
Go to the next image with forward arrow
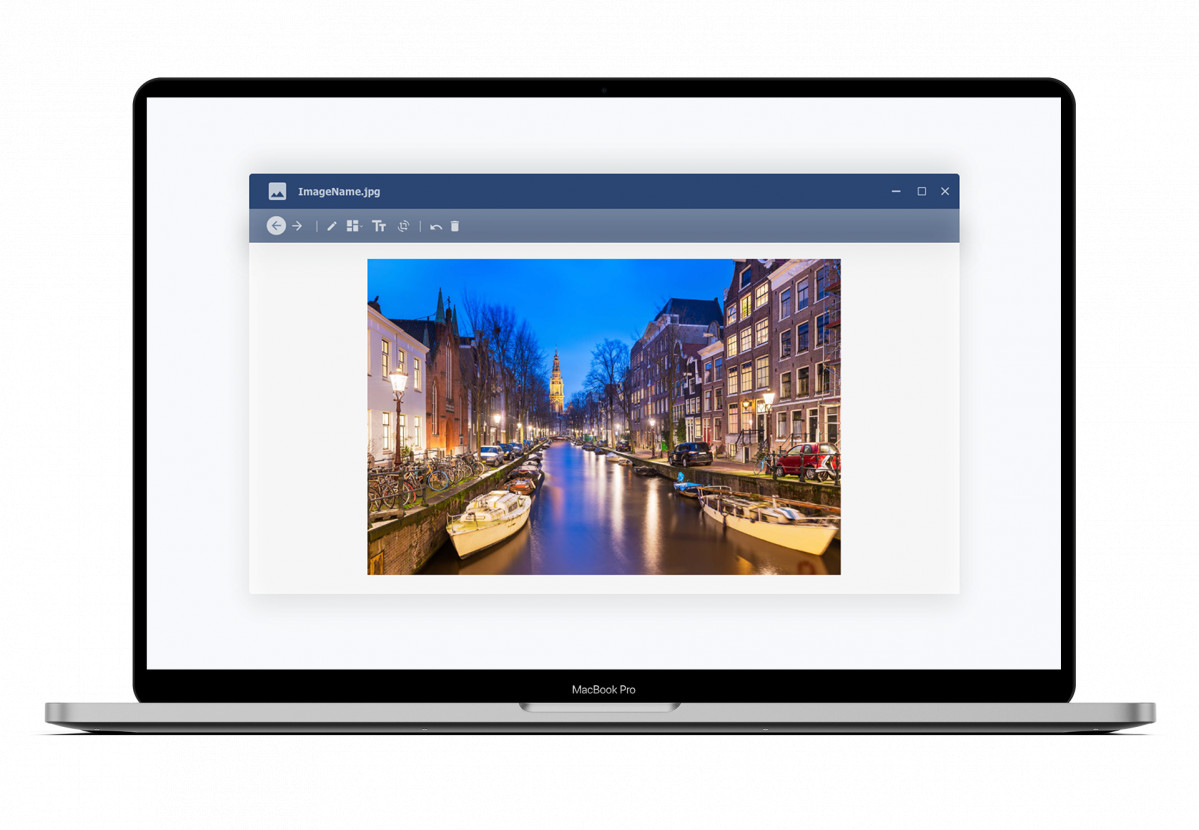[297, 226]
